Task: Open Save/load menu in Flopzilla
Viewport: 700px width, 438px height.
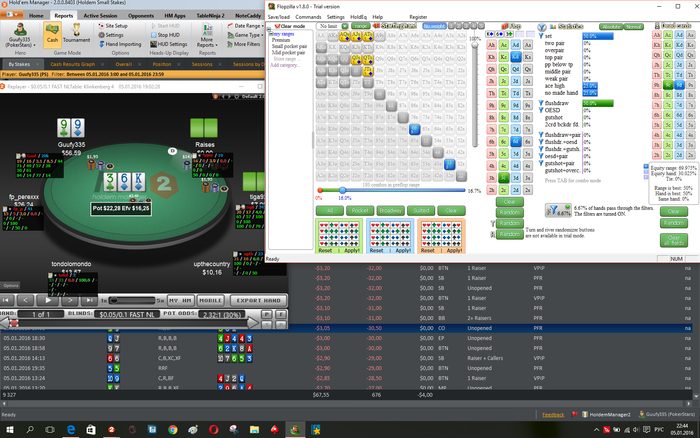Action: (279, 17)
